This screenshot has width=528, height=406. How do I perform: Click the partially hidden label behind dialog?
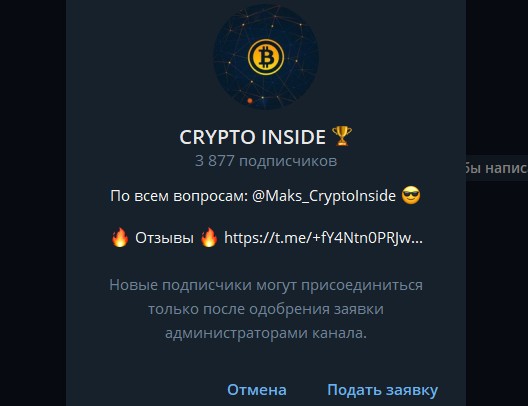497,168
